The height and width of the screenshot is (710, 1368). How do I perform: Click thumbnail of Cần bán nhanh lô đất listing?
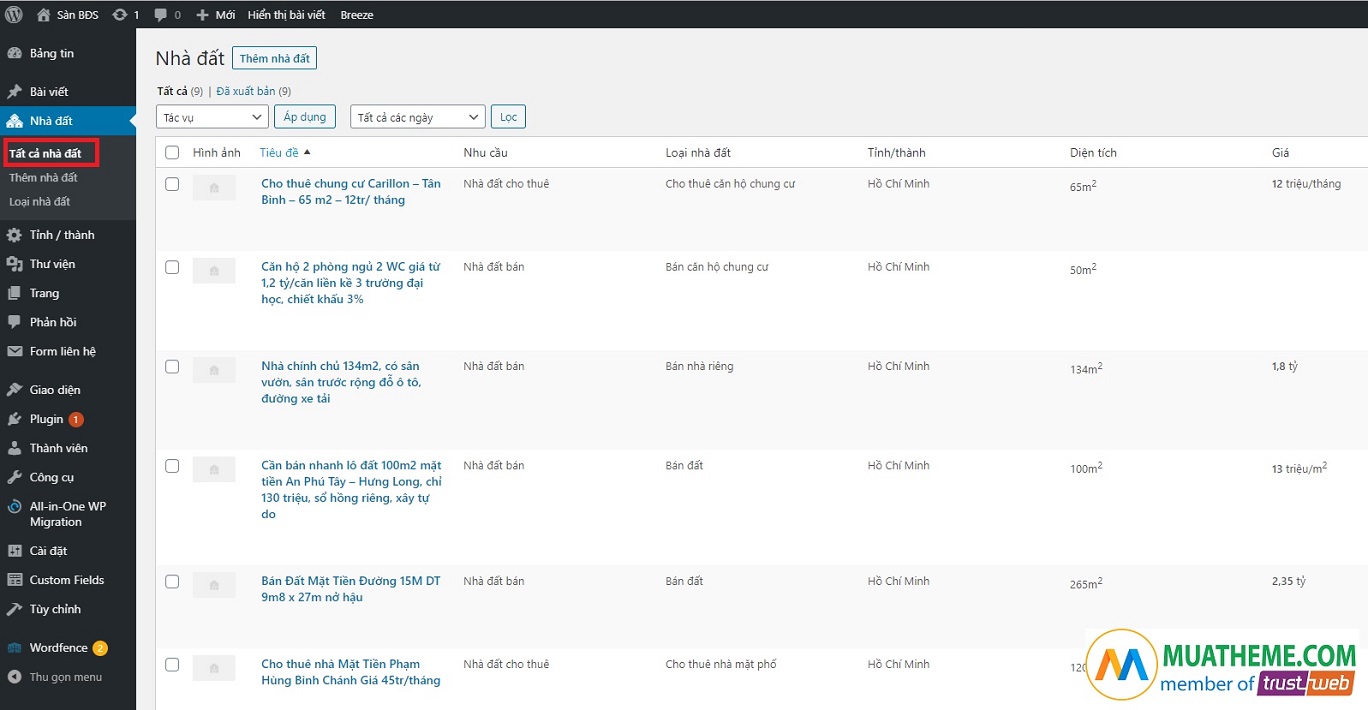[x=214, y=469]
